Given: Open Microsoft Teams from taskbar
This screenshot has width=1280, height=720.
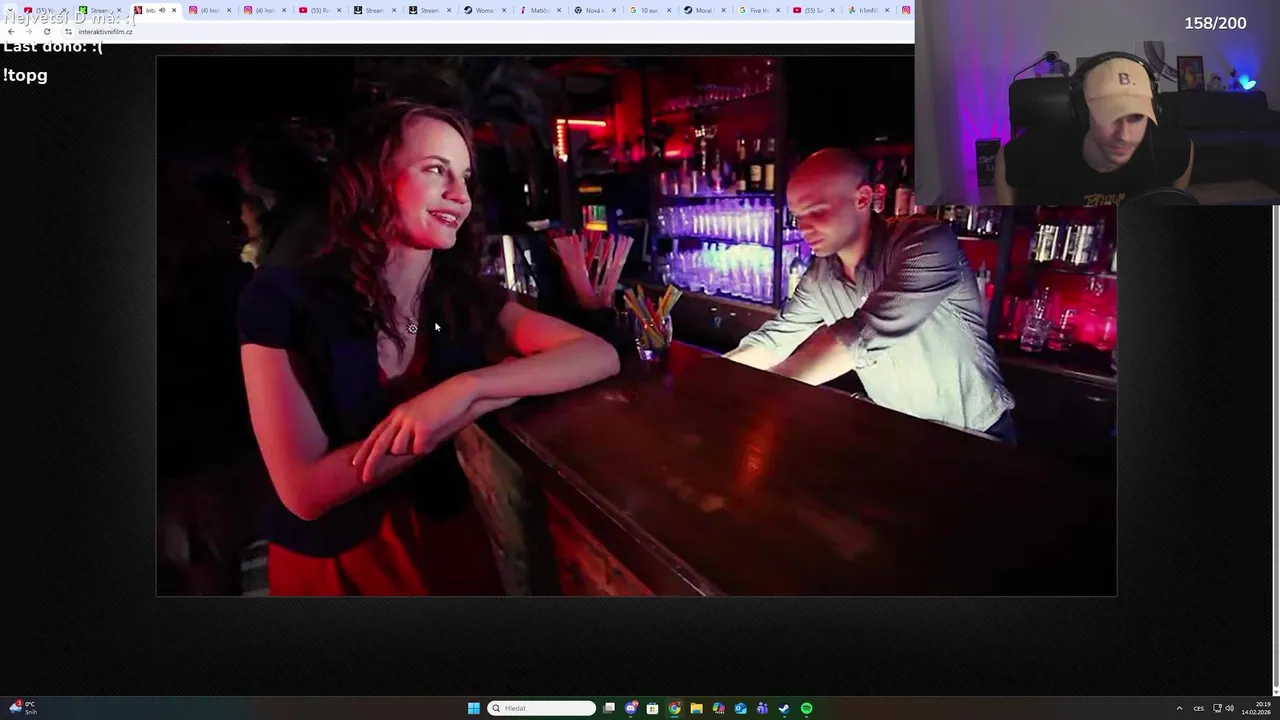Looking at the screenshot, I should pos(763,708).
